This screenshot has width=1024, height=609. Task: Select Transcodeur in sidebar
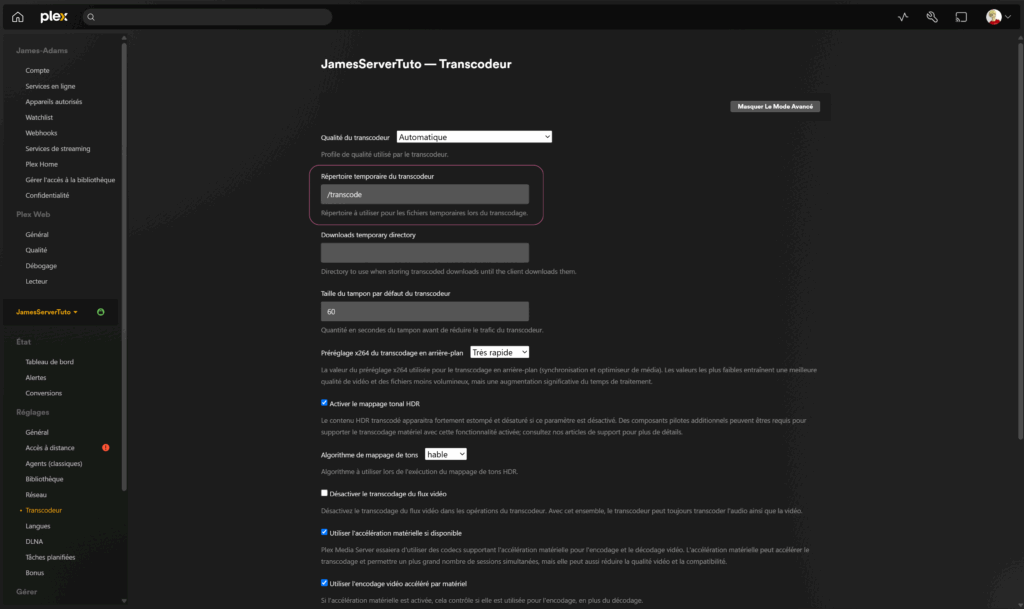tap(44, 510)
